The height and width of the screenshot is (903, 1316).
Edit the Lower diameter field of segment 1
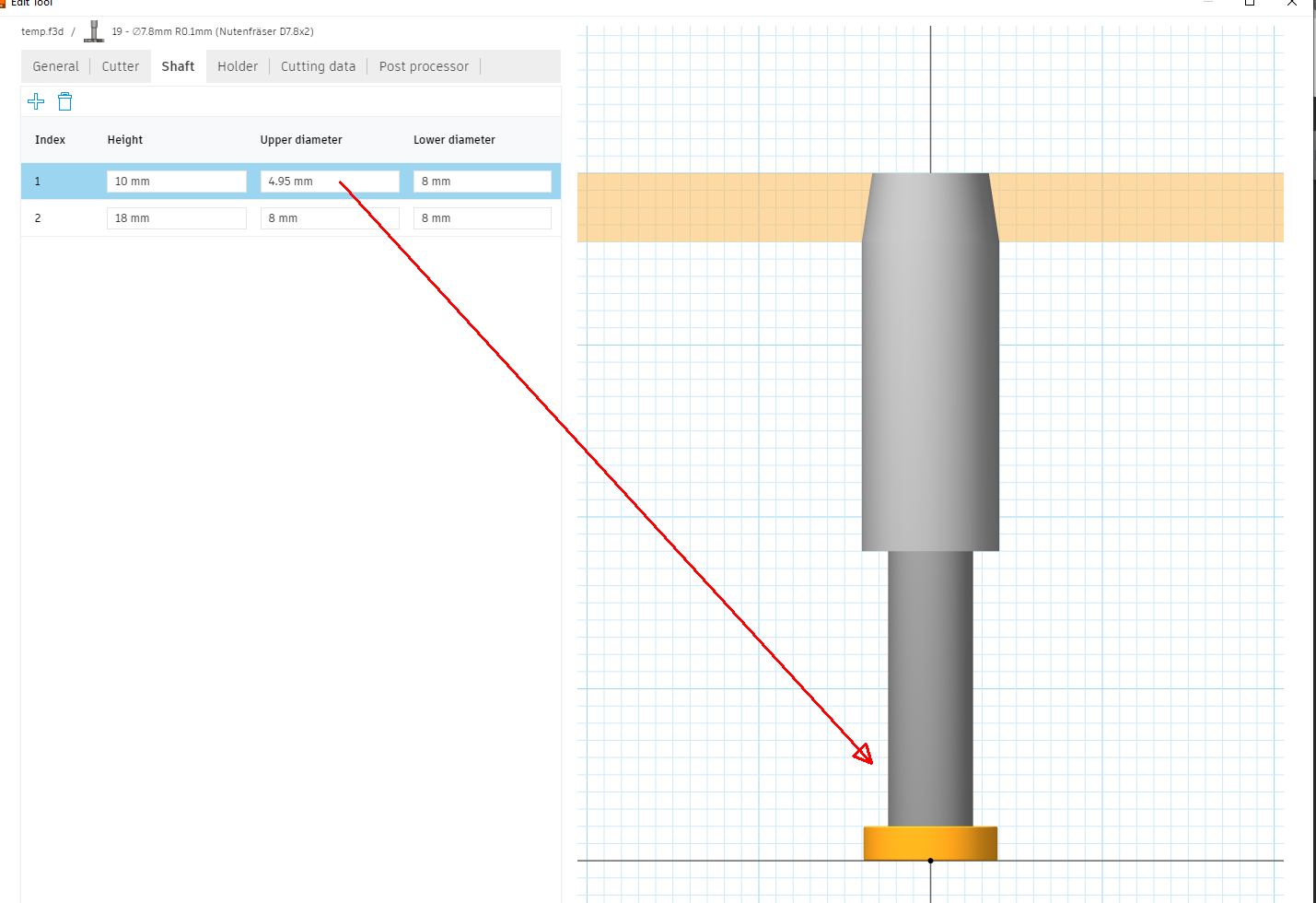click(x=482, y=181)
